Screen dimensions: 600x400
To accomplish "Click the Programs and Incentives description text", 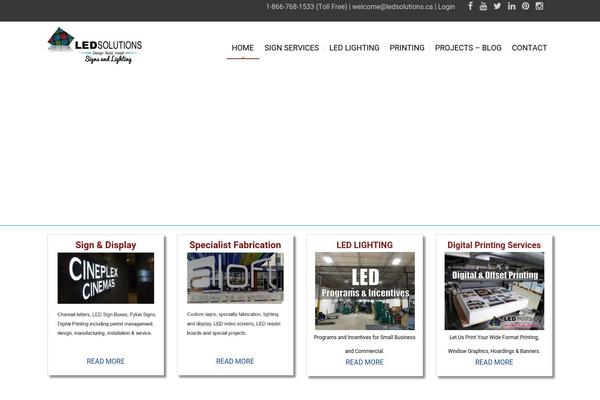I will [364, 344].
